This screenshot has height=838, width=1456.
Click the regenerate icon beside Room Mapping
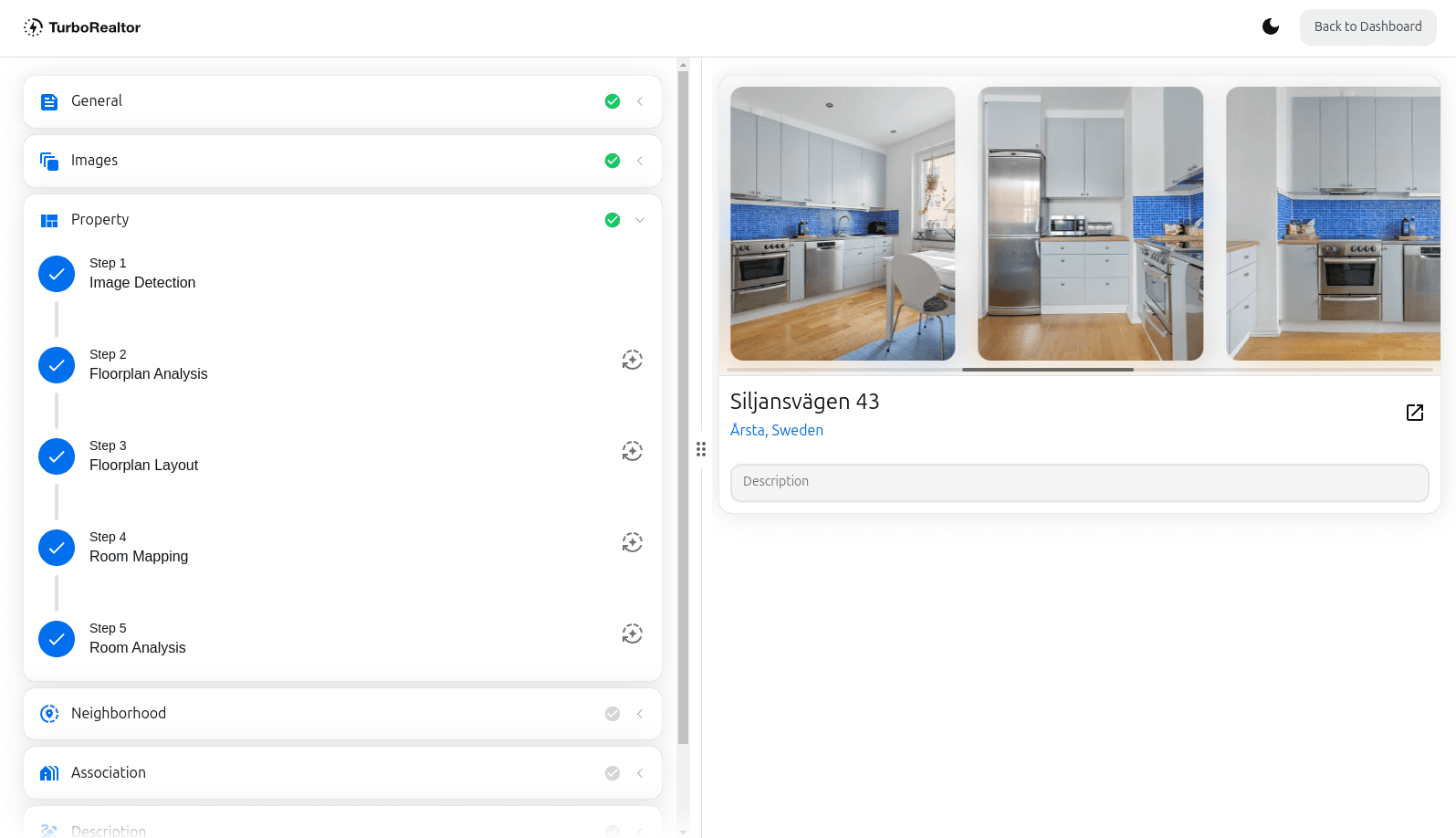pos(632,542)
